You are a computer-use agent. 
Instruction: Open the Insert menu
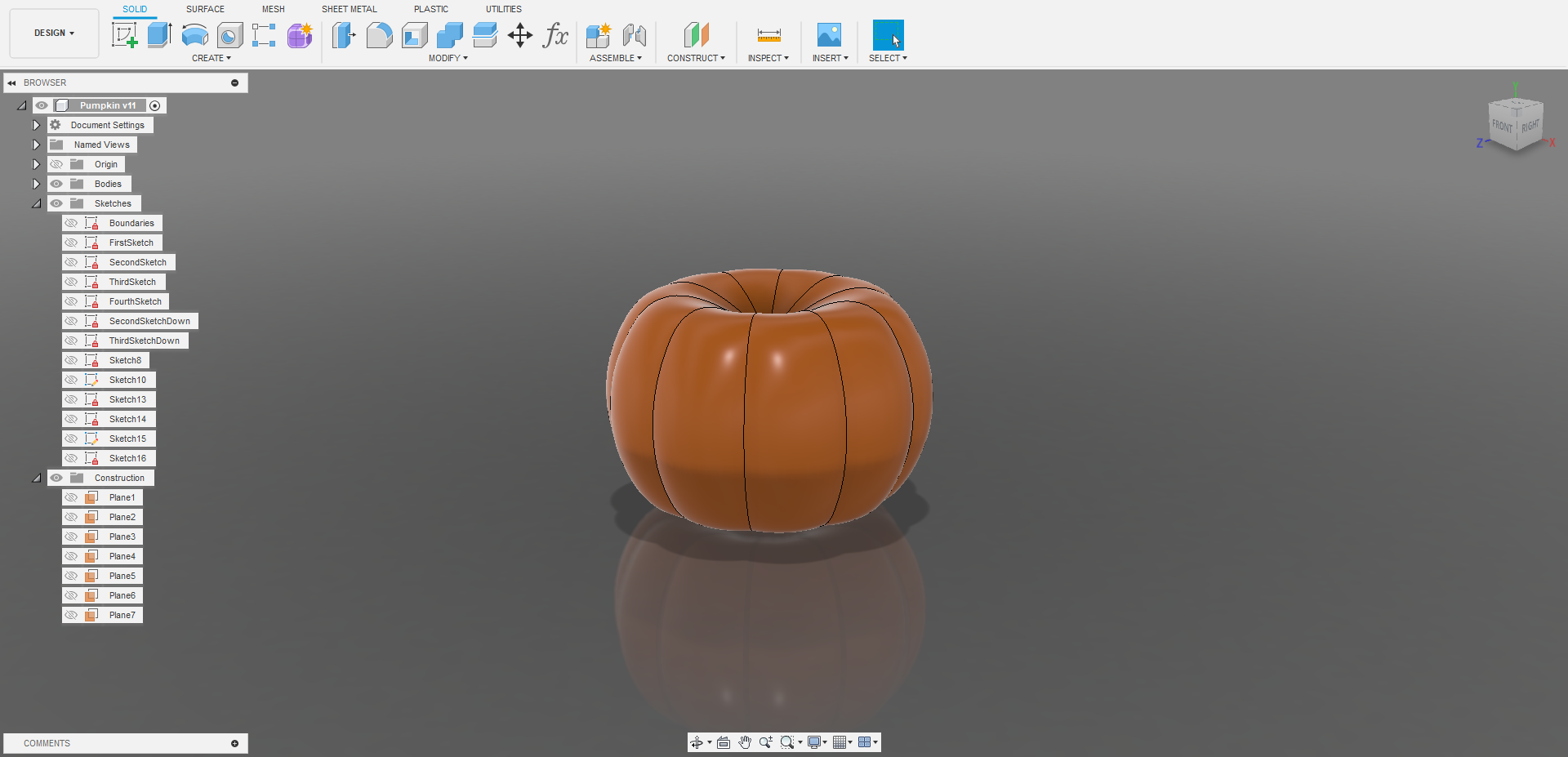tap(831, 58)
